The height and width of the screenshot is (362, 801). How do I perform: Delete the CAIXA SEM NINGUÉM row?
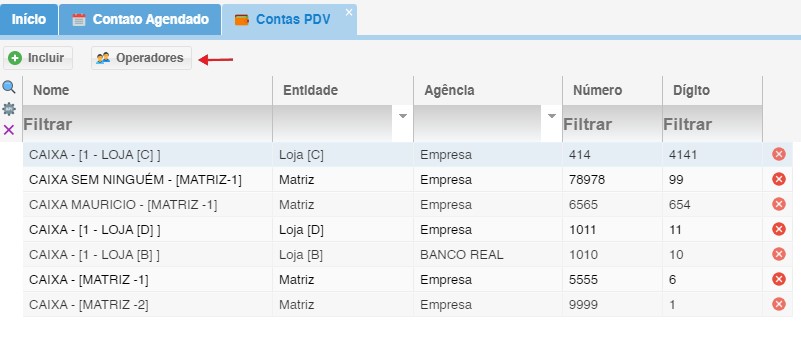tap(779, 179)
